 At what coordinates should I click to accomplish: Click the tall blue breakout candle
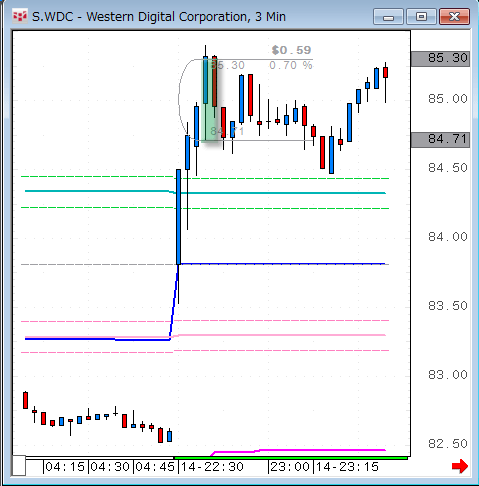click(x=179, y=217)
